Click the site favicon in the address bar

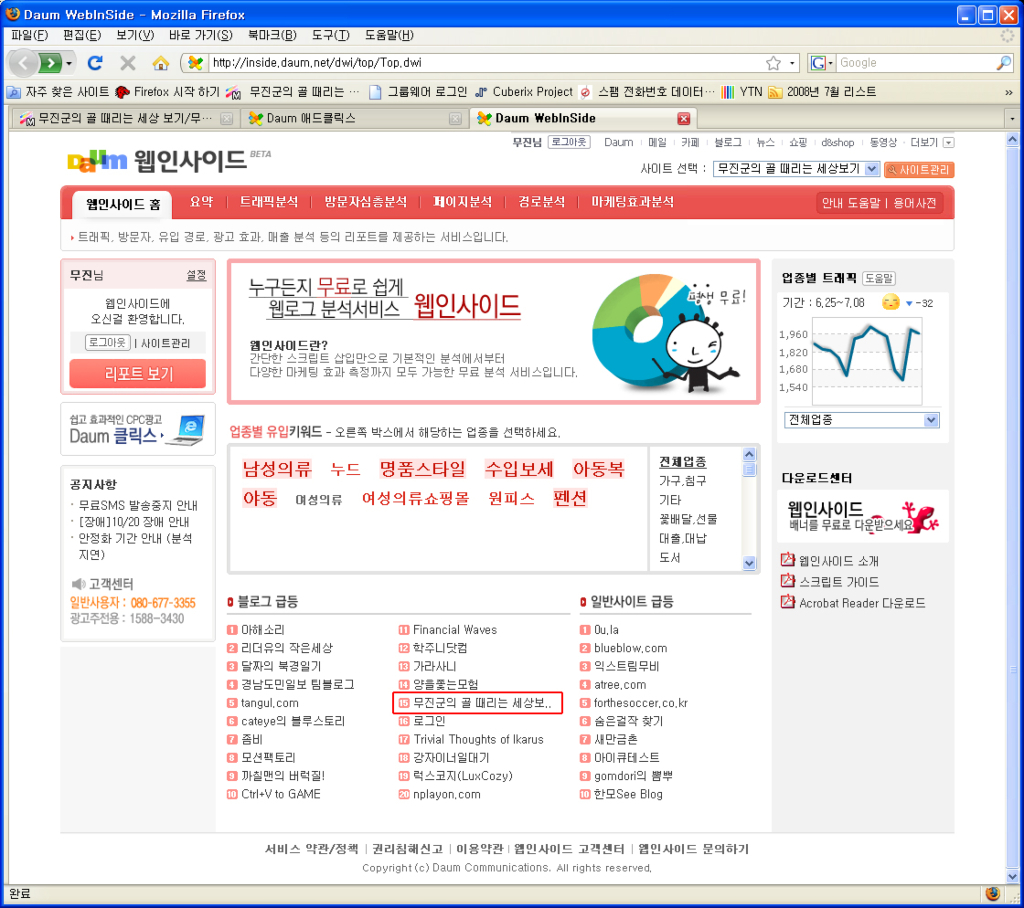click(x=195, y=63)
